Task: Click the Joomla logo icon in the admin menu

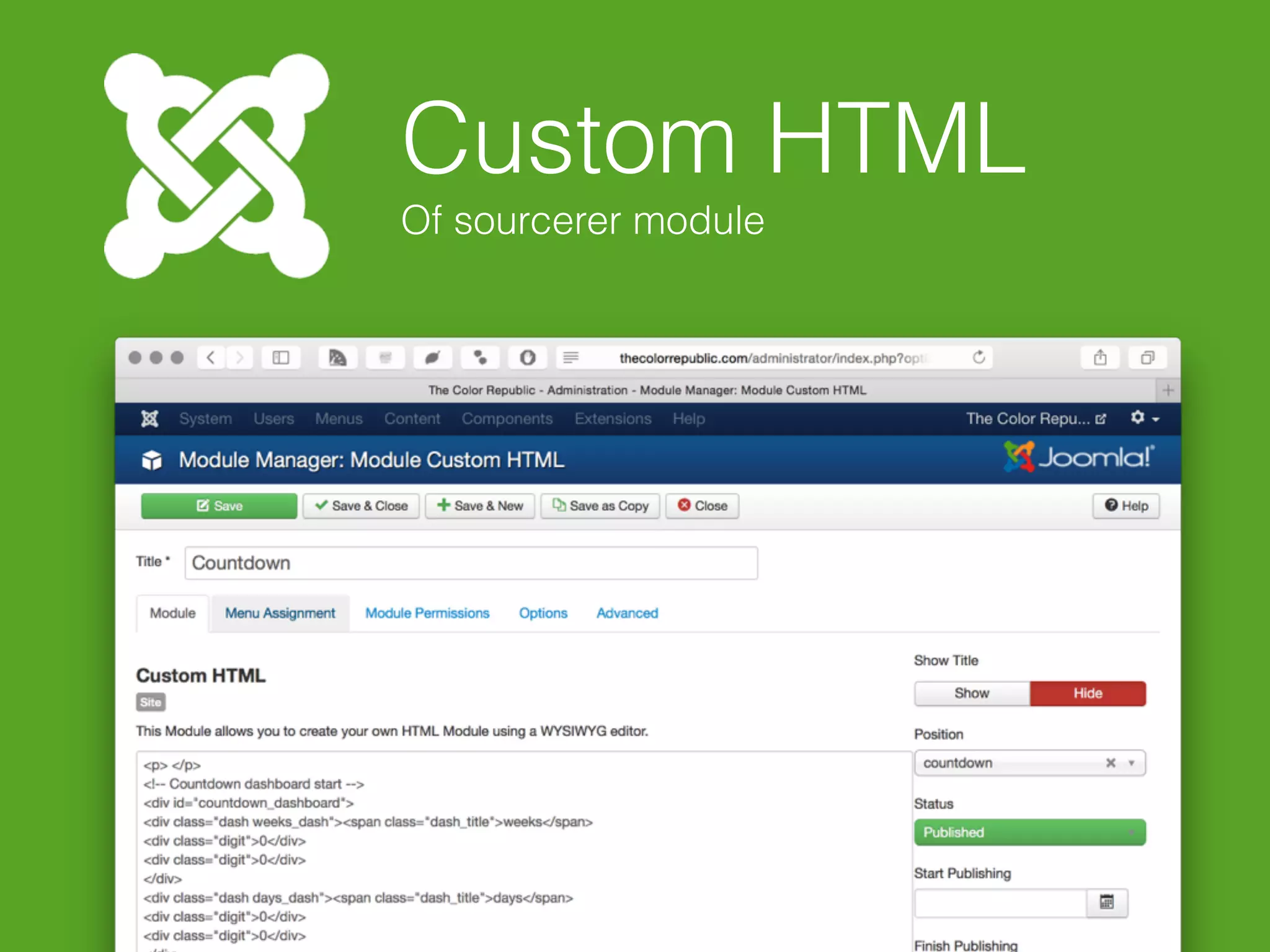Action: (x=149, y=419)
